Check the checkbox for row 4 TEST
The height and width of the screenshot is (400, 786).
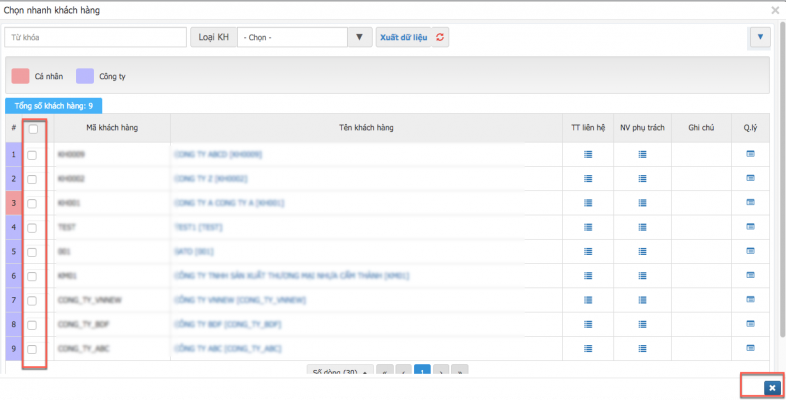point(33,227)
